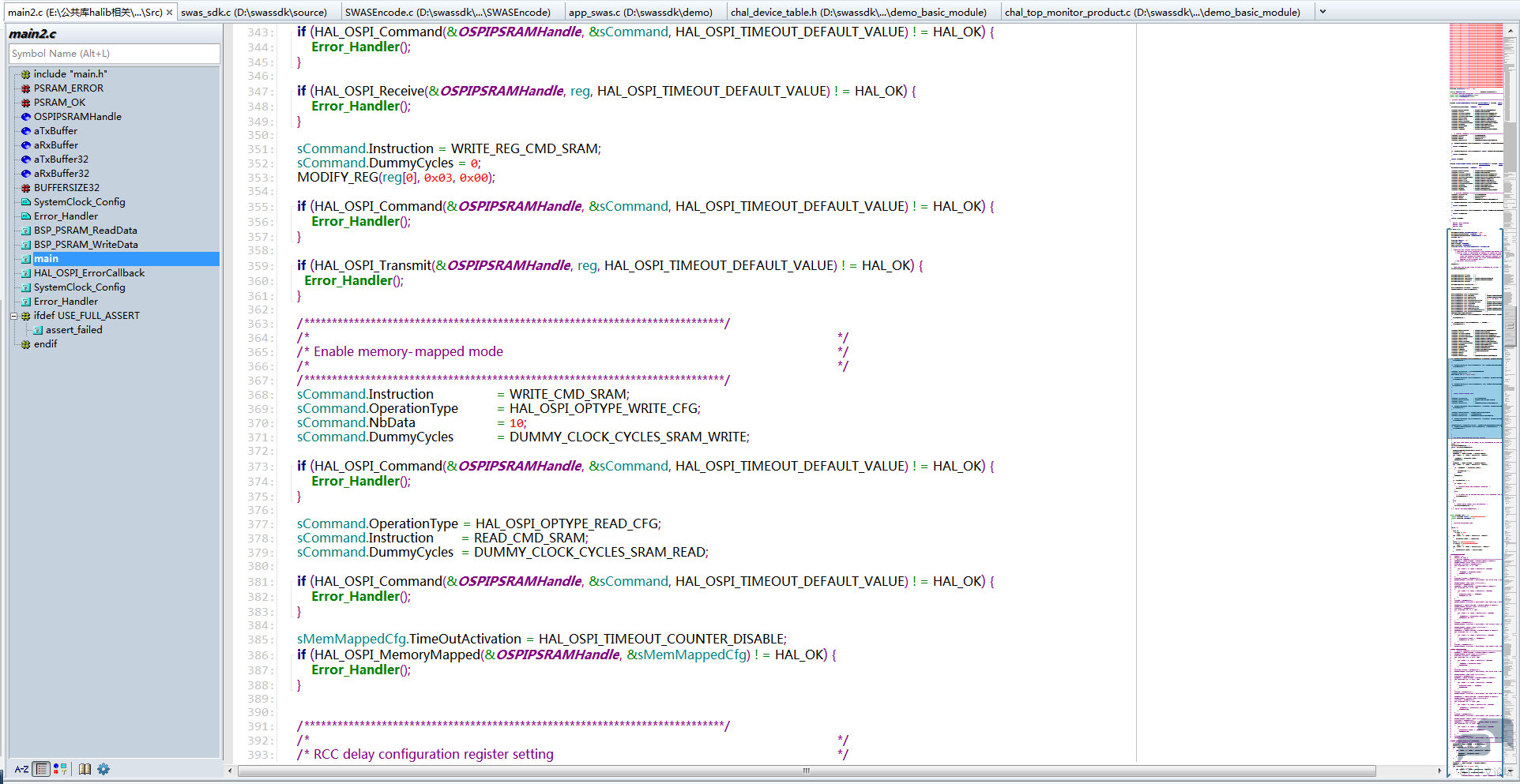Image resolution: width=1520 pixels, height=784 pixels.
Task: Open the symbol type filter icon
Action: (x=60, y=769)
